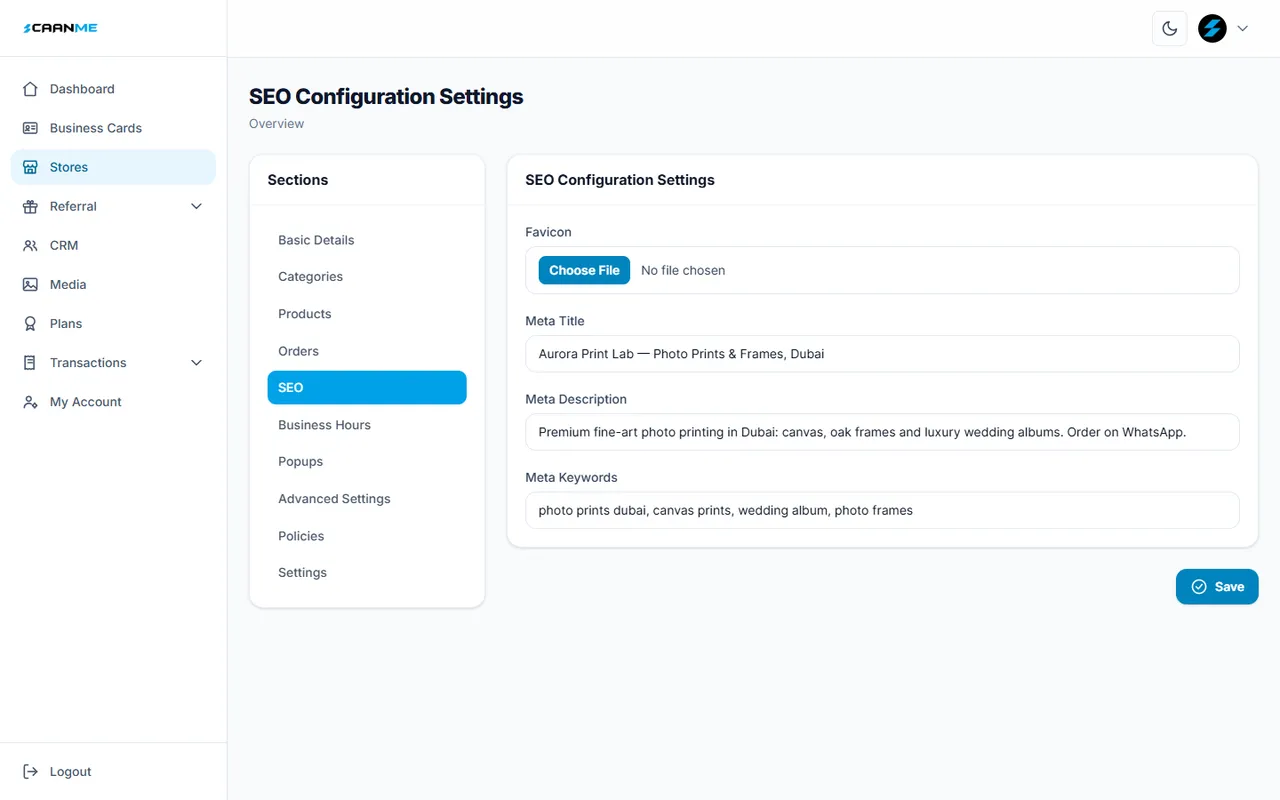Click the Transactions receipt icon
This screenshot has height=800, width=1280.
(x=30, y=362)
